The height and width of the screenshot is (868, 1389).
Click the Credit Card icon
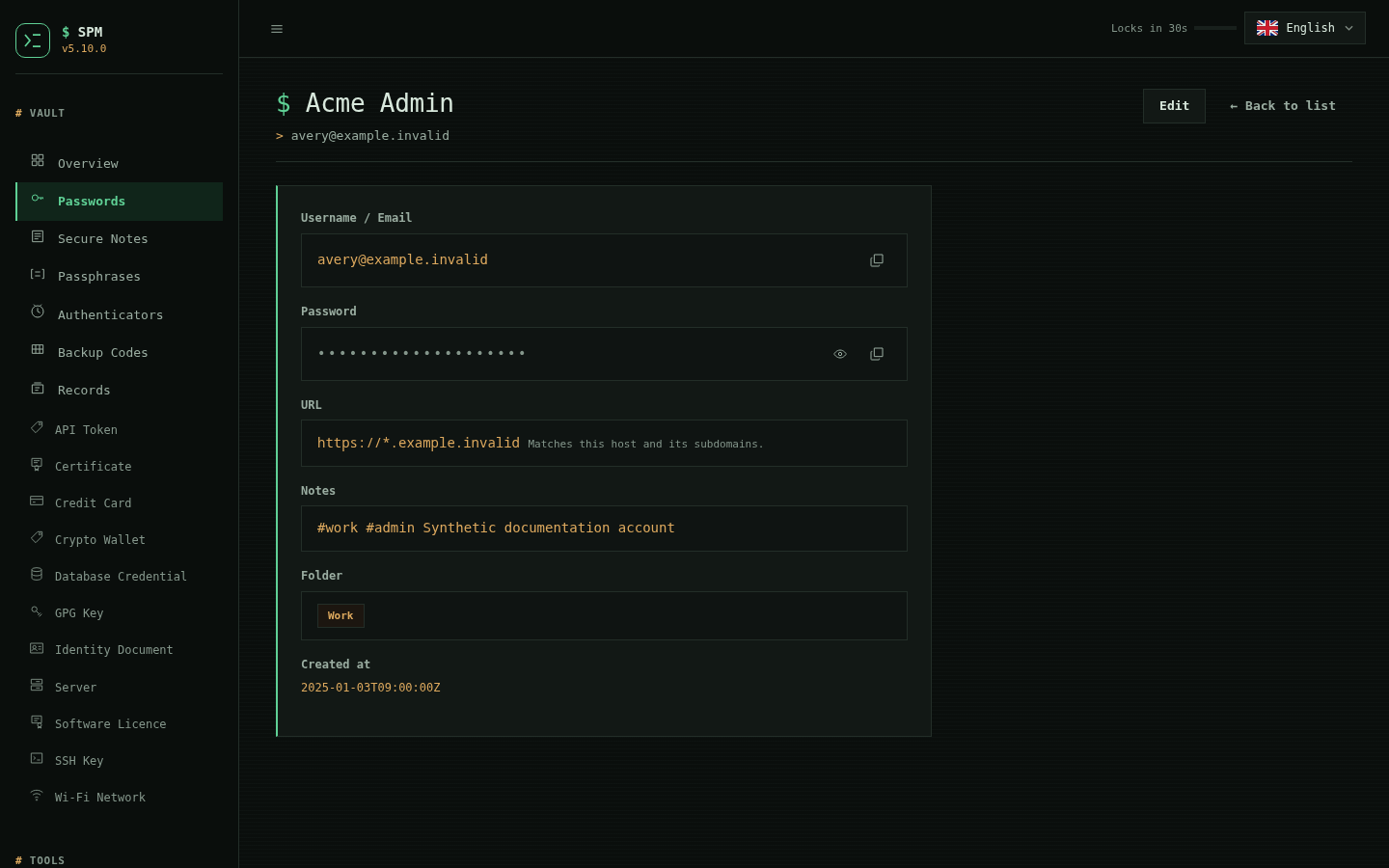pyautogui.click(x=37, y=501)
